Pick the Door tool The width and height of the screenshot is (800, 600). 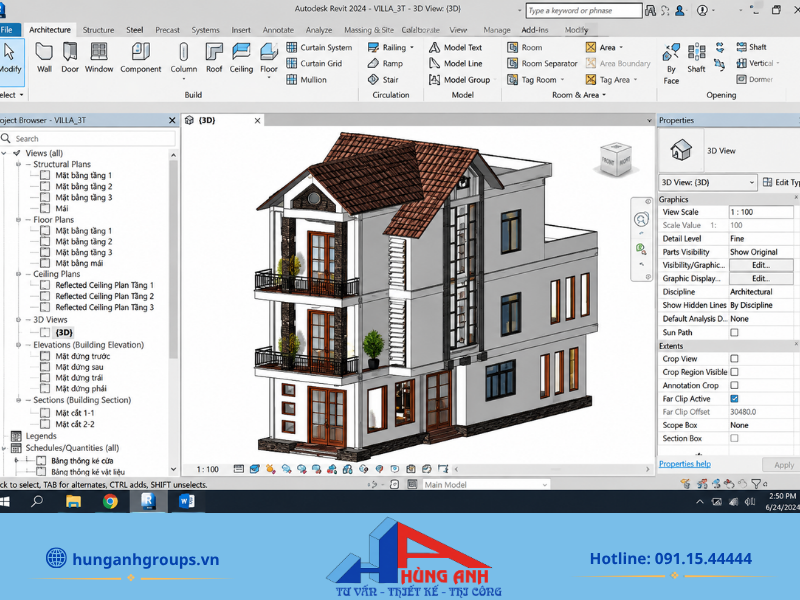click(70, 58)
